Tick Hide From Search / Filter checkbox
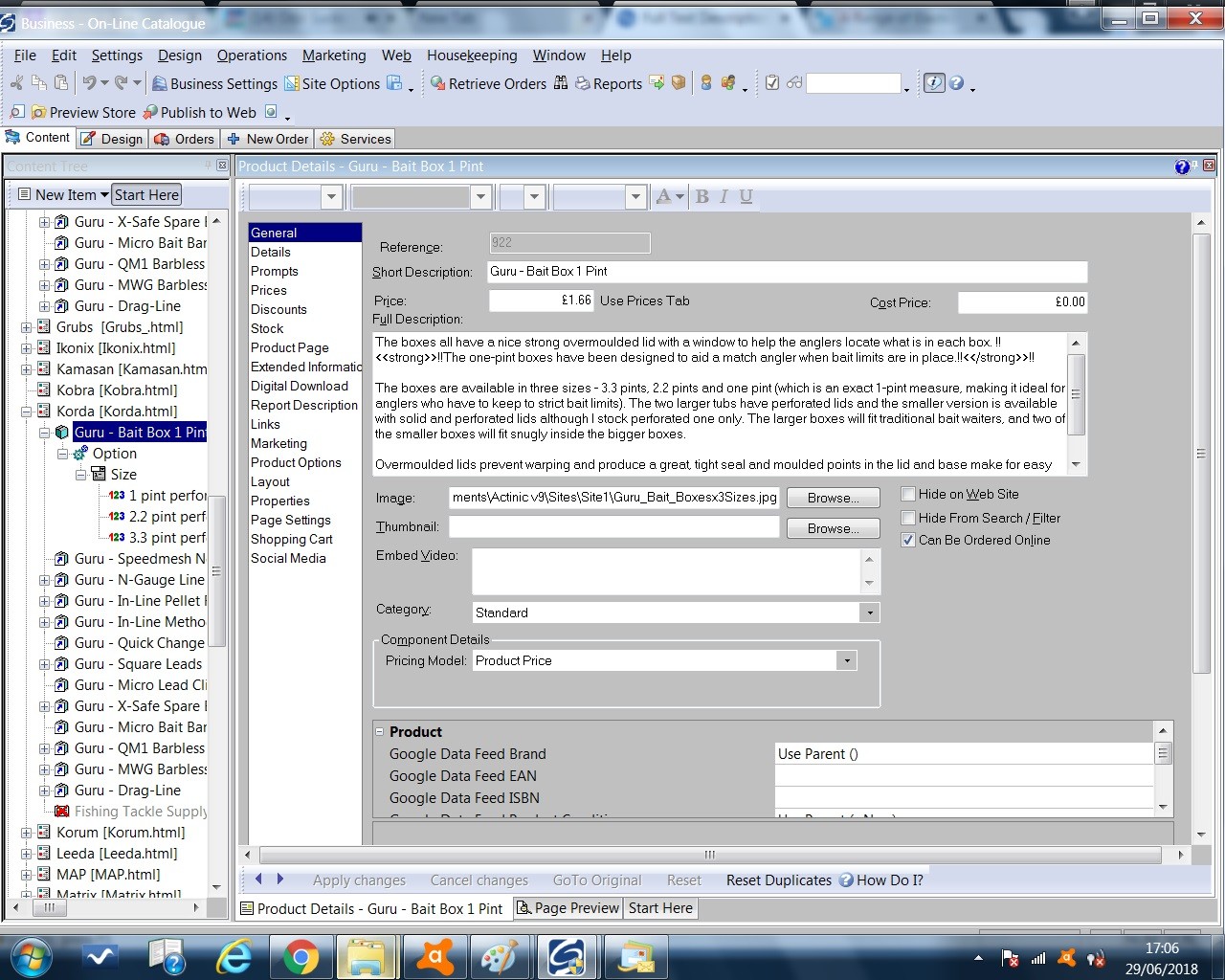The height and width of the screenshot is (980, 1225). point(908,518)
